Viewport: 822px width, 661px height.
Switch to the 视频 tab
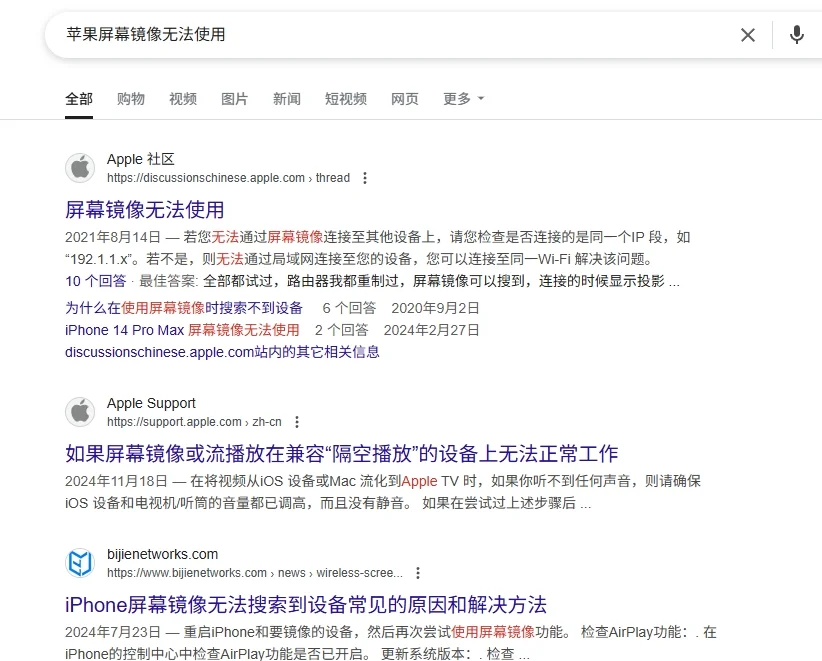(183, 99)
